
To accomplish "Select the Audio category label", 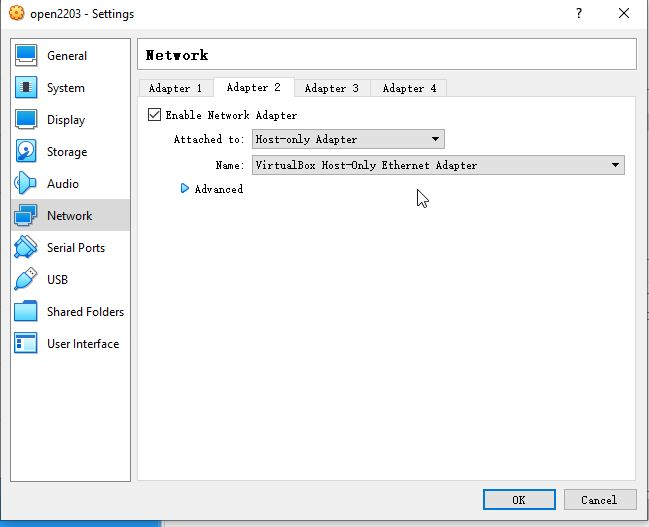I will click(62, 183).
